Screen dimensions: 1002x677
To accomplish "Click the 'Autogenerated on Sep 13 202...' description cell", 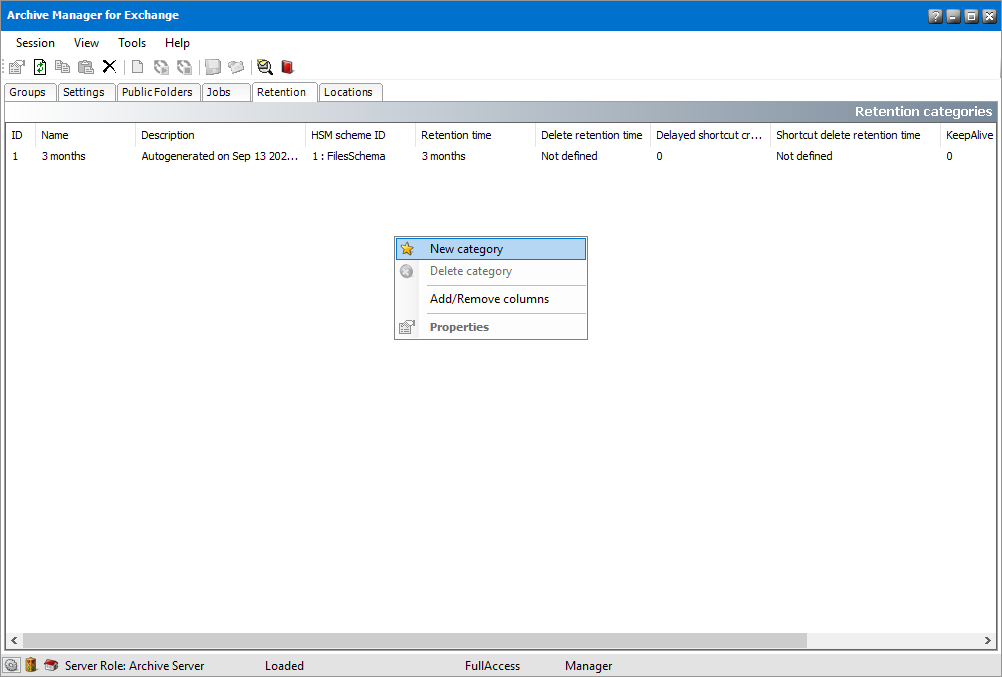I will pos(220,156).
